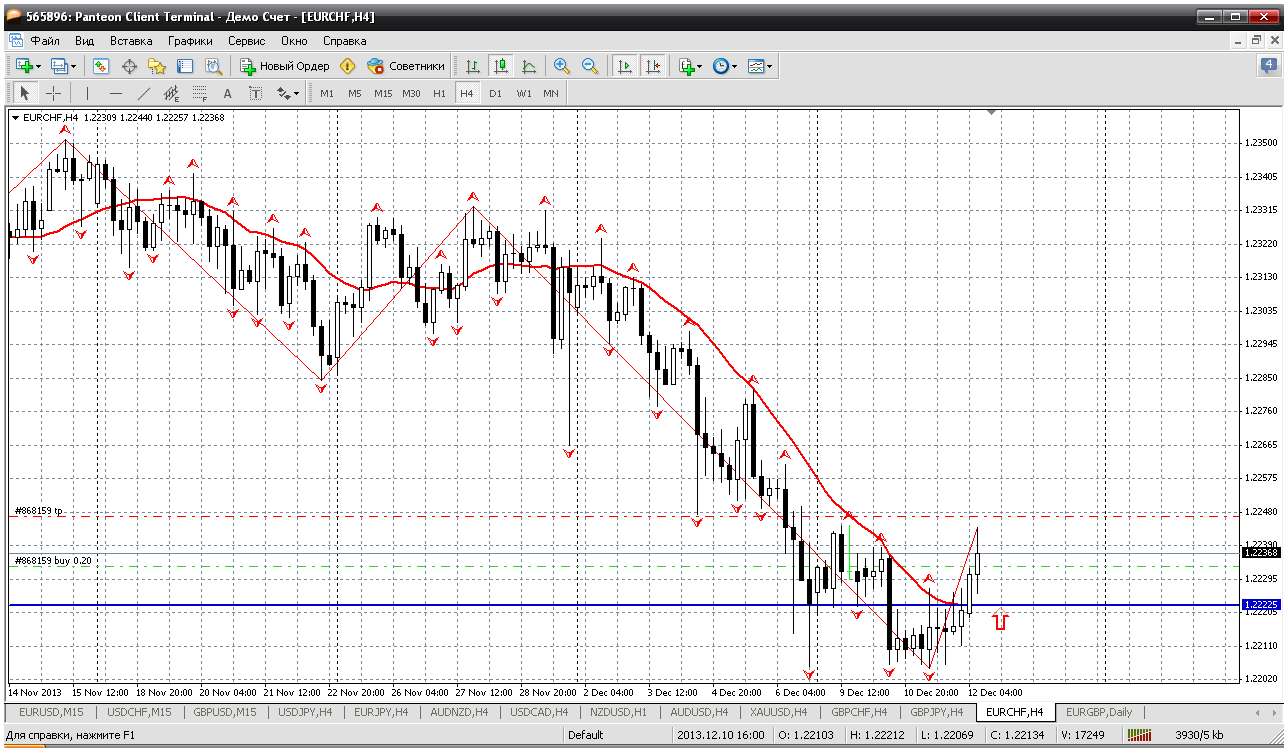
Task: Click the Советники button
Action: point(406,66)
